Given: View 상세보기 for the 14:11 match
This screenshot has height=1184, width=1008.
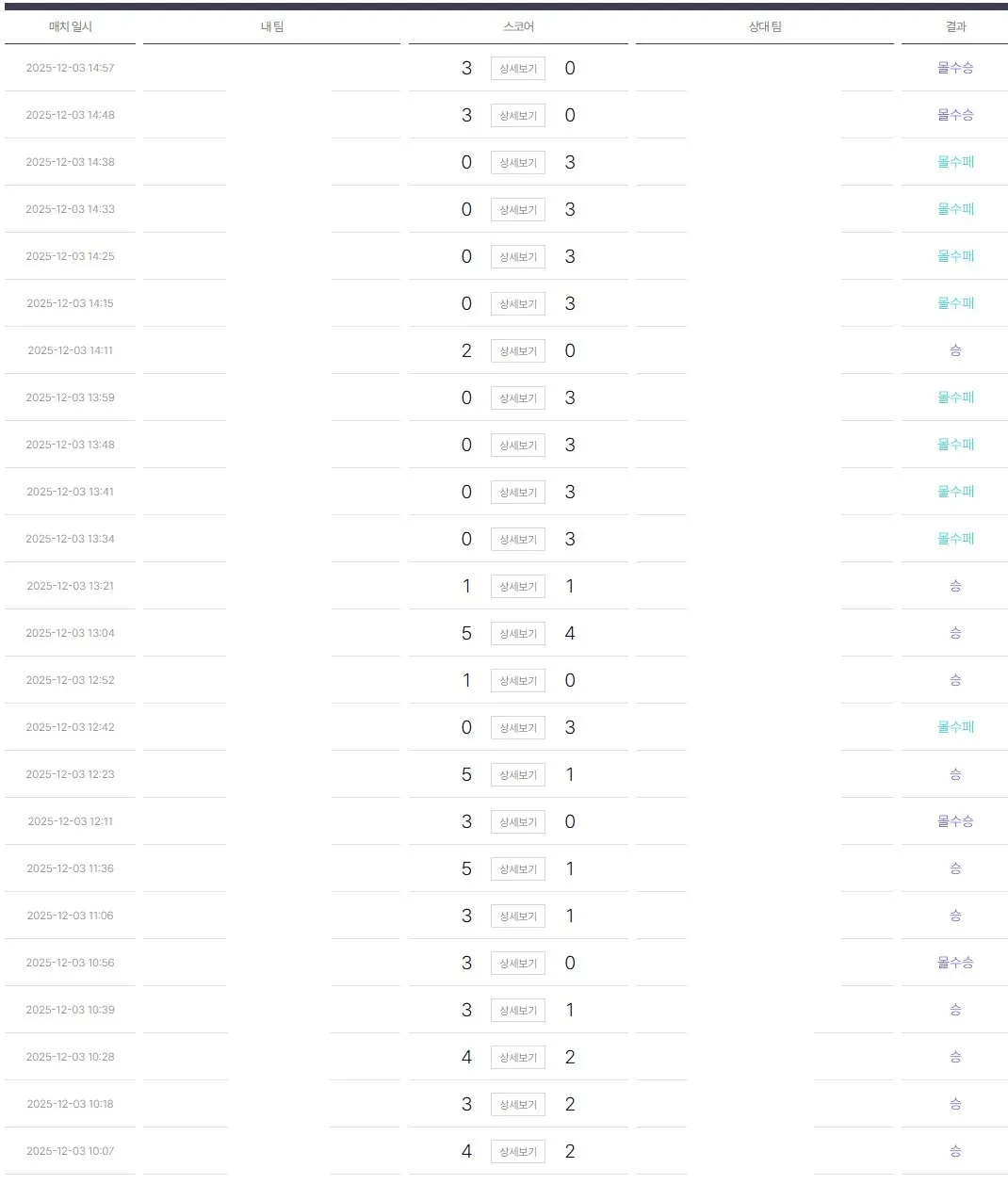Looking at the screenshot, I should point(517,351).
